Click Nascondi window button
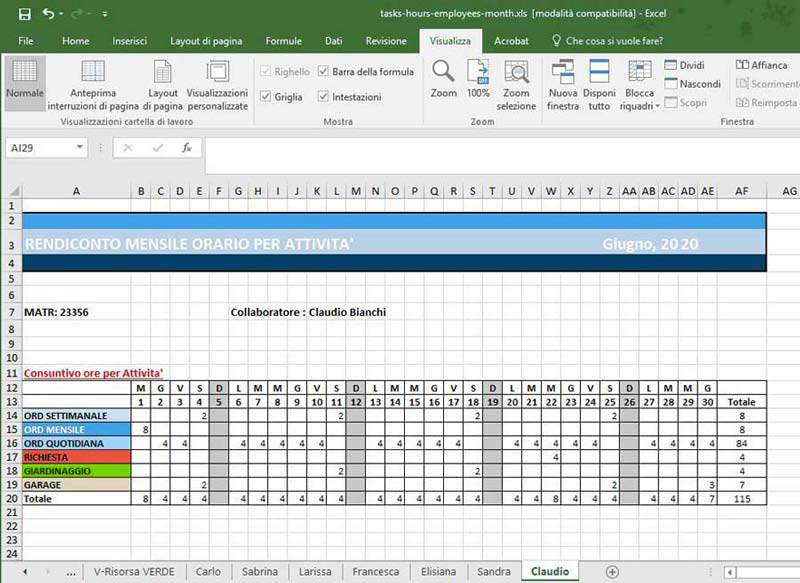The width and height of the screenshot is (800, 583). pyautogui.click(x=692, y=84)
